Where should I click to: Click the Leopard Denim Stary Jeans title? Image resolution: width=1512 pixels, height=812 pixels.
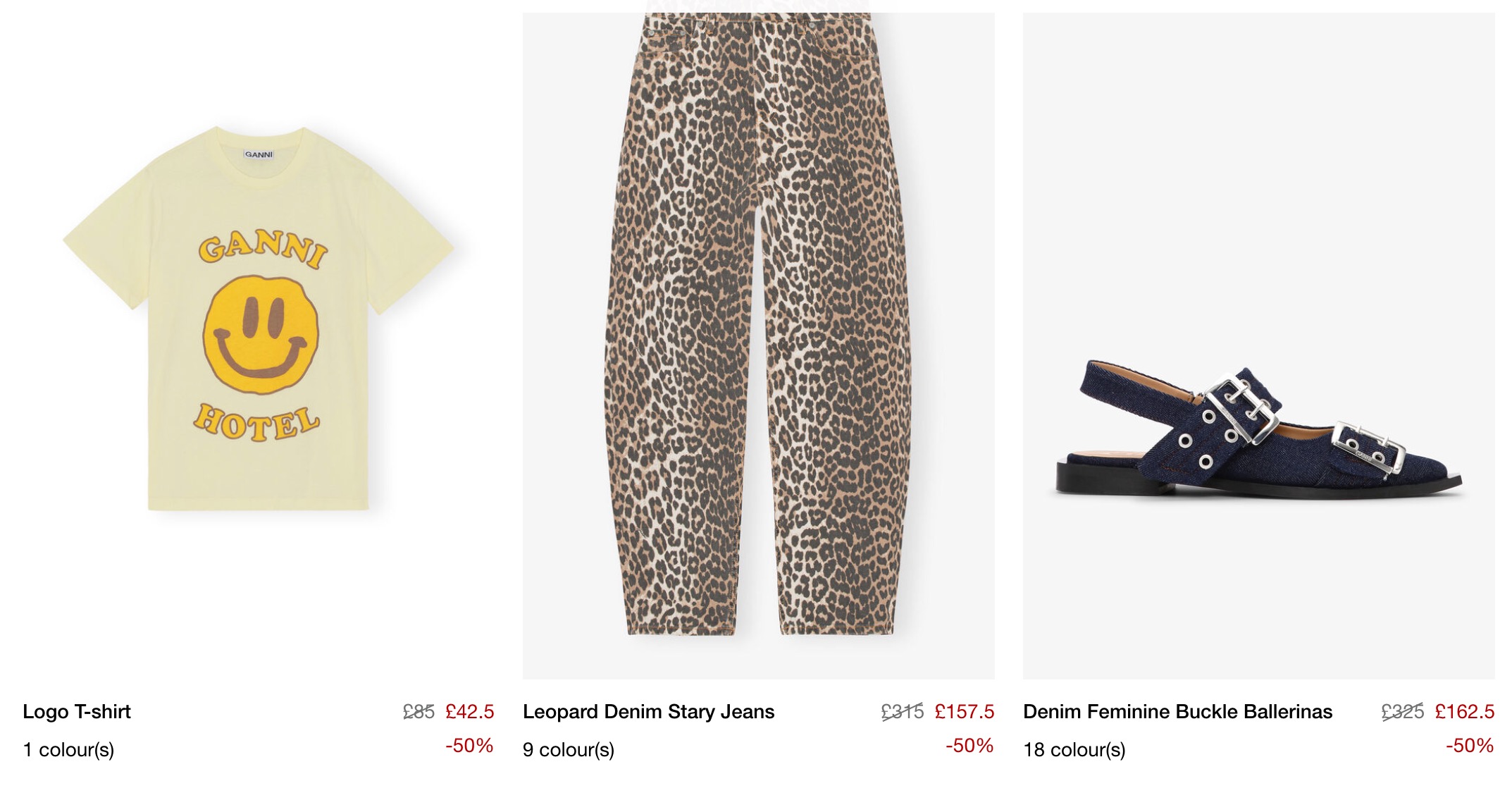(648, 712)
